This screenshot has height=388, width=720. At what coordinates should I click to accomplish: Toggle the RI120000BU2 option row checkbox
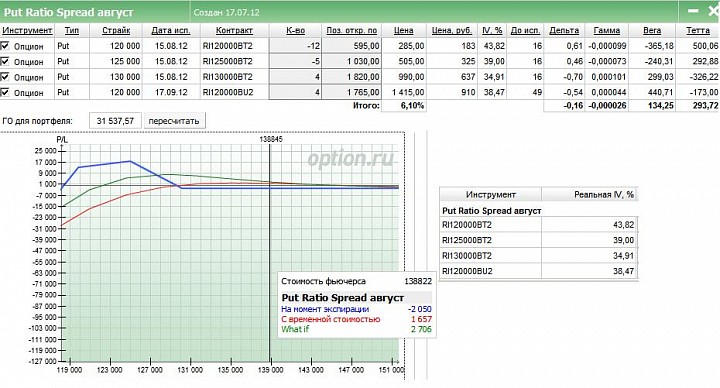tap(5, 92)
